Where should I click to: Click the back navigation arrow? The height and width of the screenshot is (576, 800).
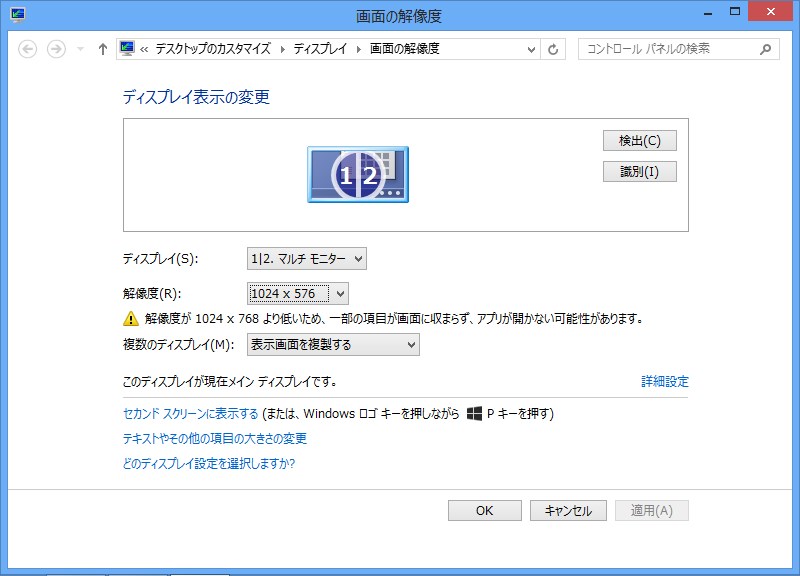(x=28, y=49)
